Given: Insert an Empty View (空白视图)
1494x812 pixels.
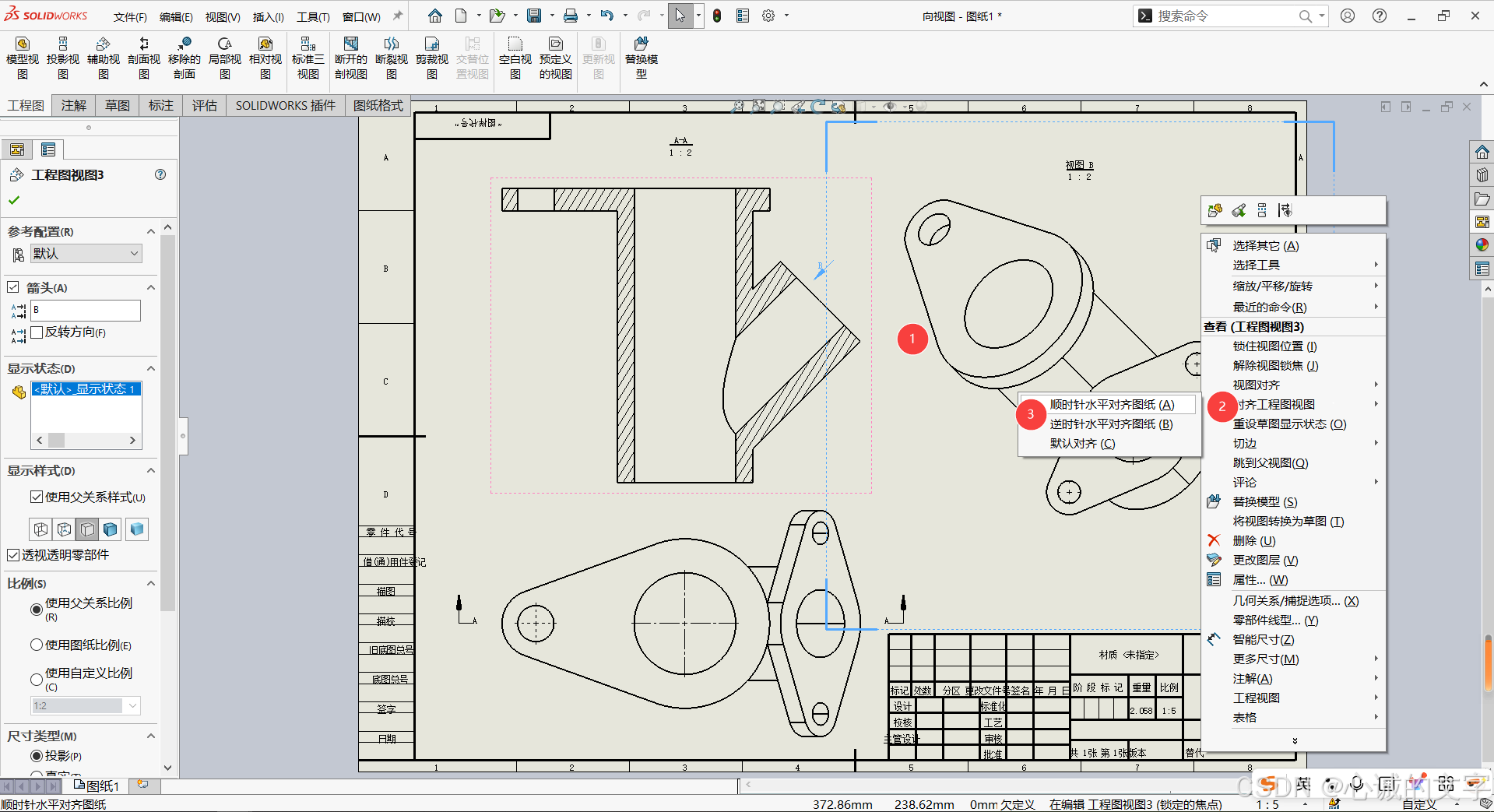Looking at the screenshot, I should click(515, 58).
